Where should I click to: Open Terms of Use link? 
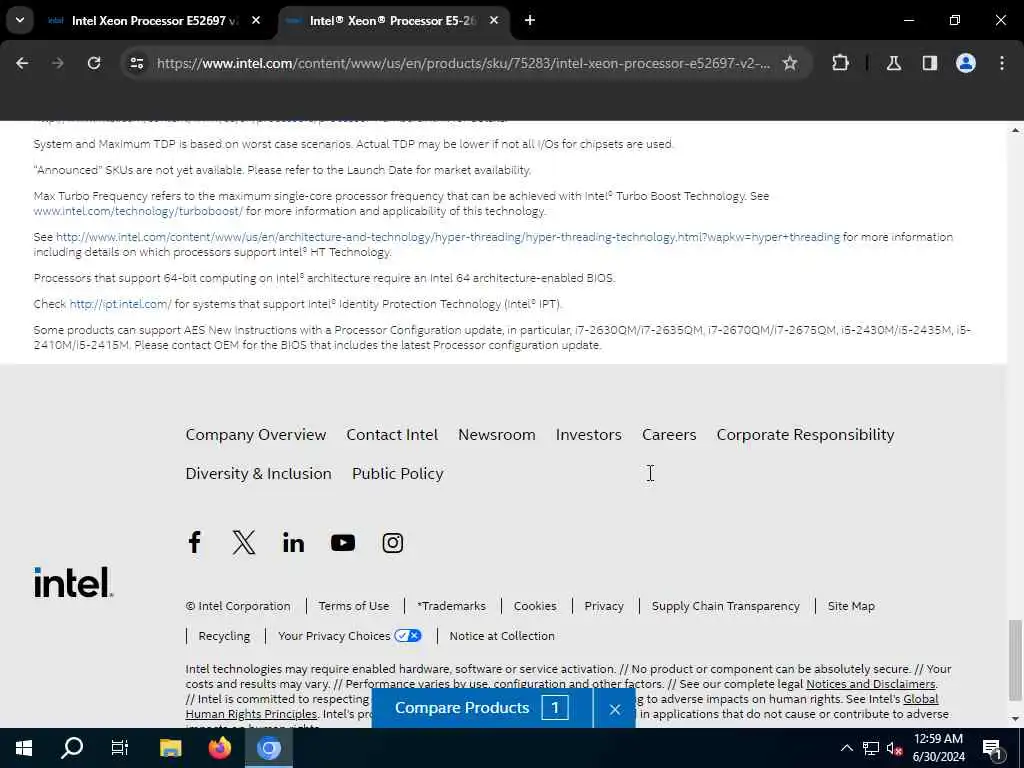coord(354,606)
